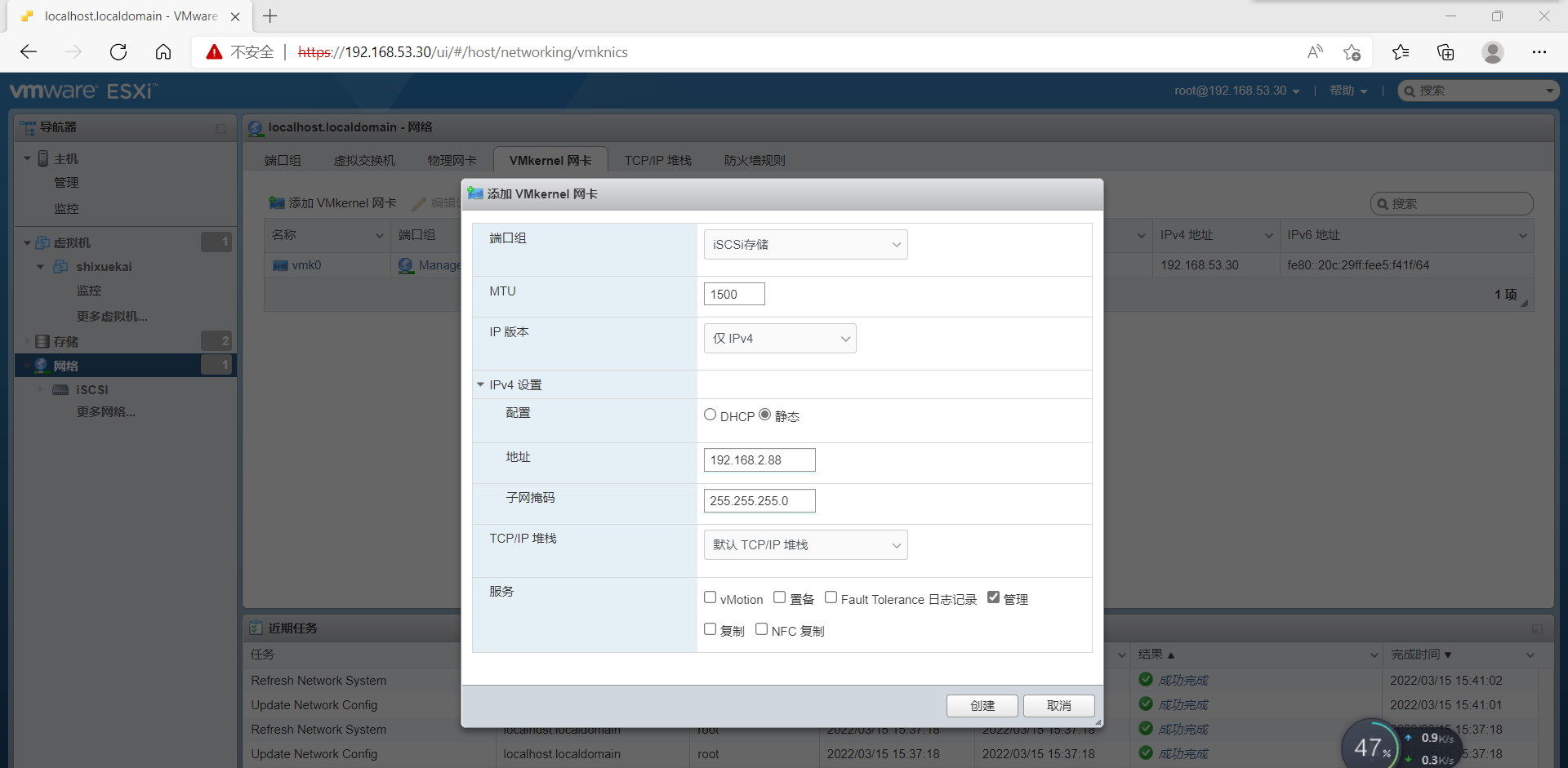
Task: Uncheck the management (管理) service checkbox
Action: pos(993,597)
